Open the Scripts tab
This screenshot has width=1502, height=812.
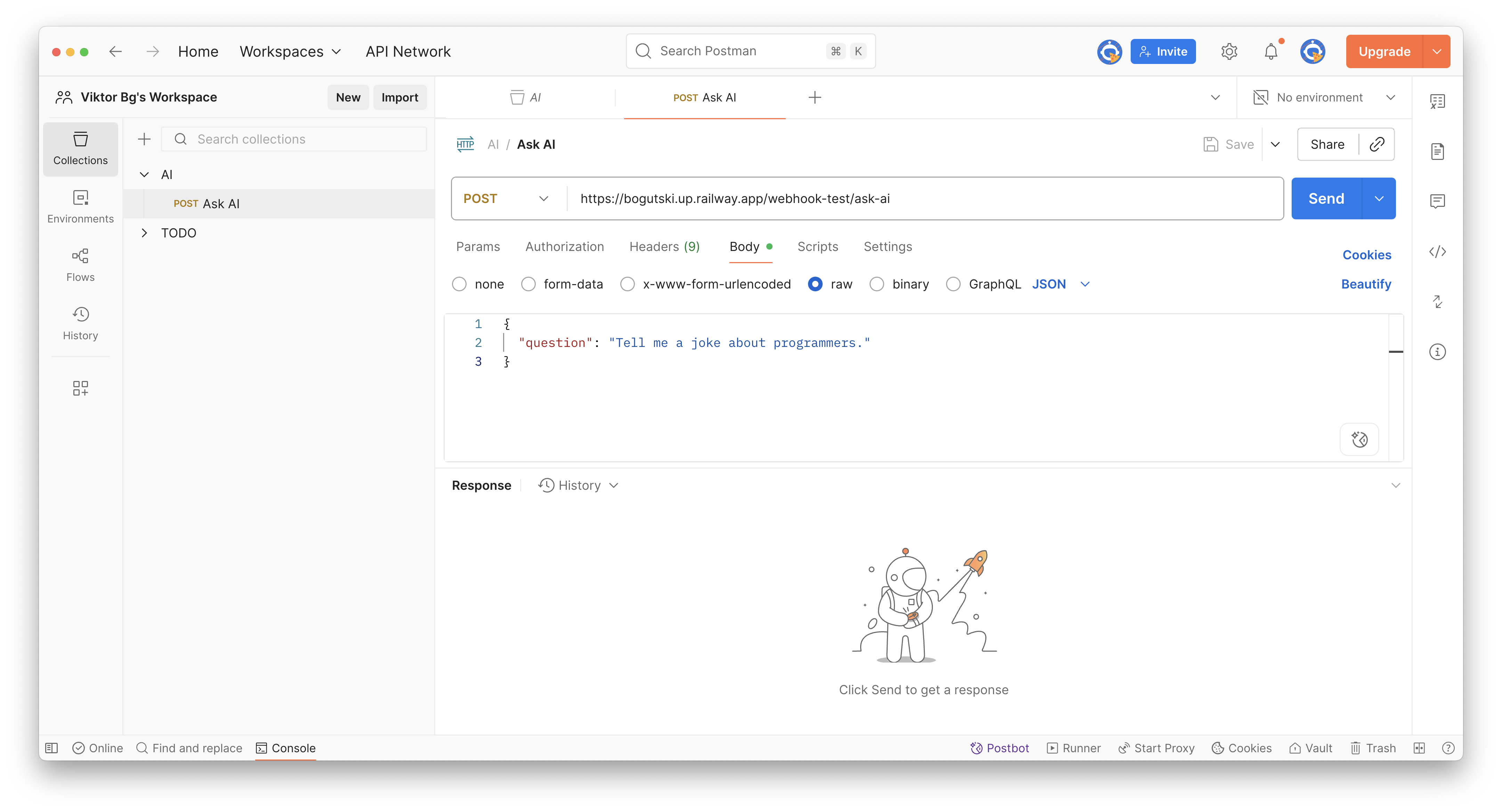pyautogui.click(x=817, y=246)
